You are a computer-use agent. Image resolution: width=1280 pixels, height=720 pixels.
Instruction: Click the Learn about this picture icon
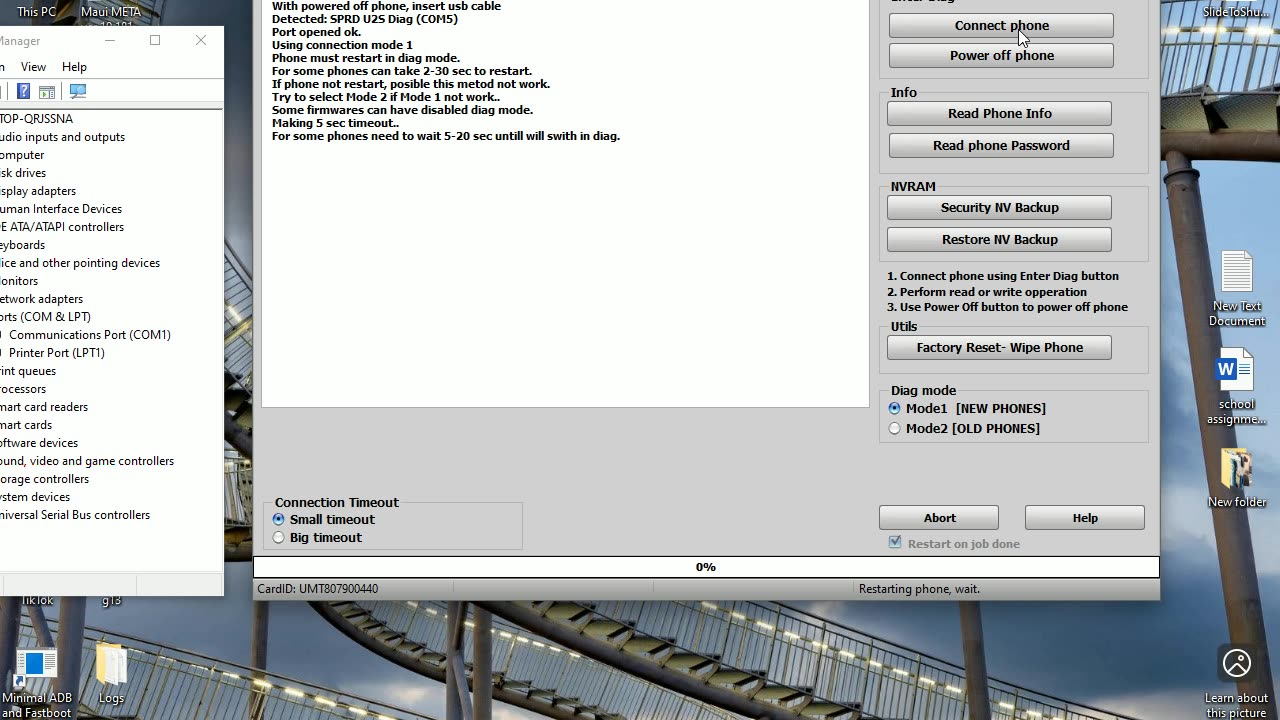[1237, 680]
